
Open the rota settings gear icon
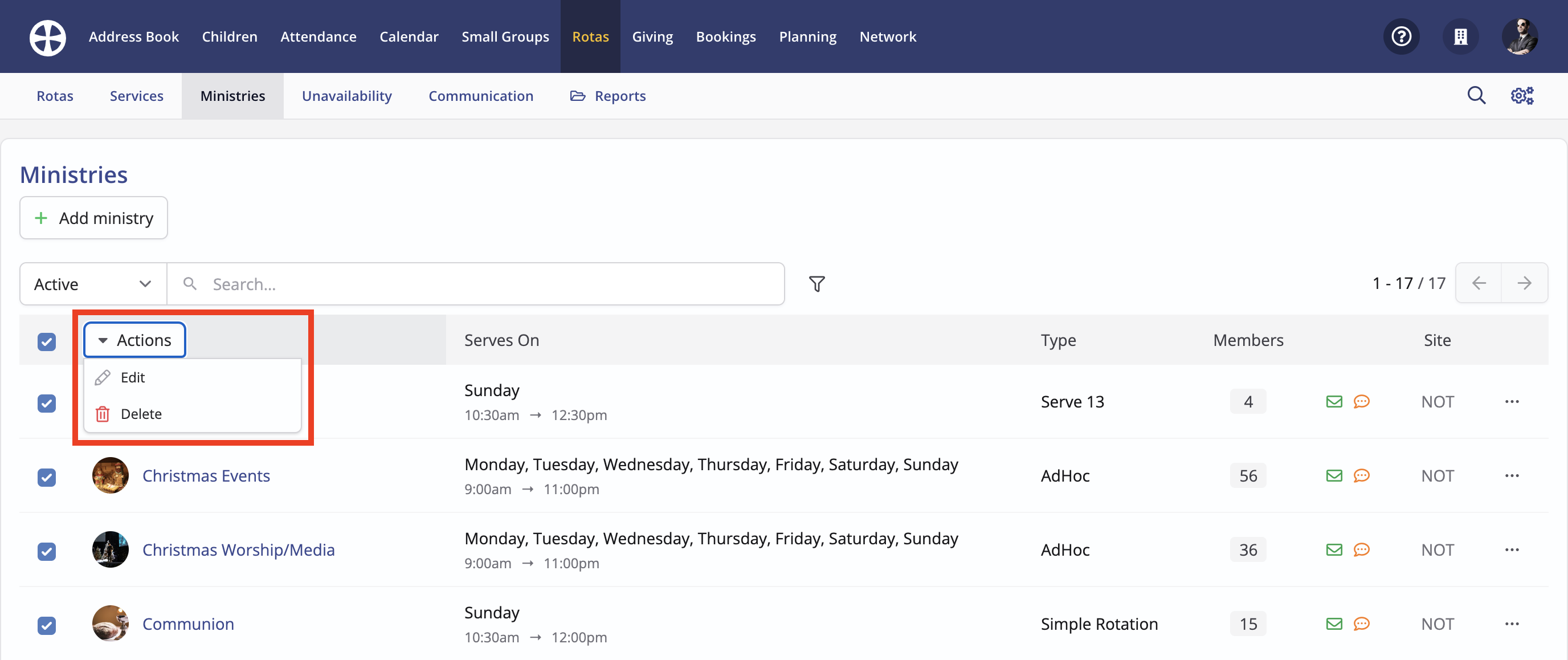click(x=1522, y=95)
